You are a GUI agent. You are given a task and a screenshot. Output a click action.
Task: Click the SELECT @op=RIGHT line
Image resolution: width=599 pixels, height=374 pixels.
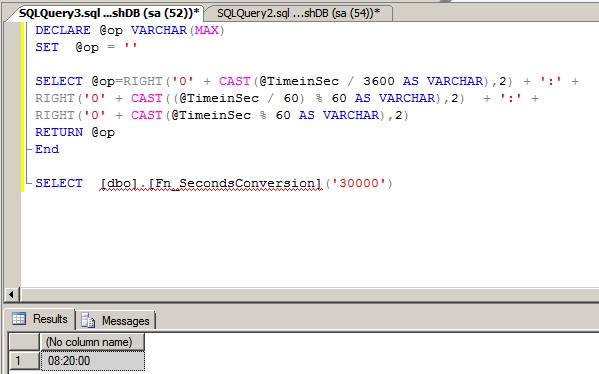point(307,81)
